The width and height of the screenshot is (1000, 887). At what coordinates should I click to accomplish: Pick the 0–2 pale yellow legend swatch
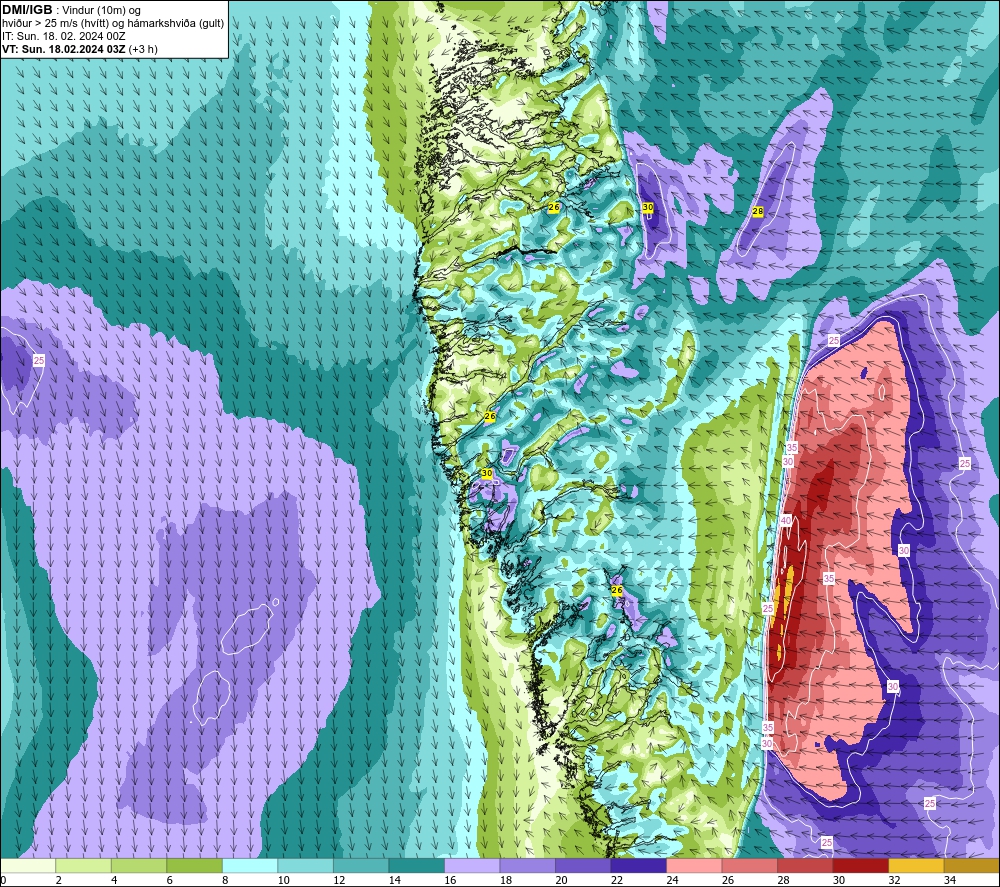28,865
